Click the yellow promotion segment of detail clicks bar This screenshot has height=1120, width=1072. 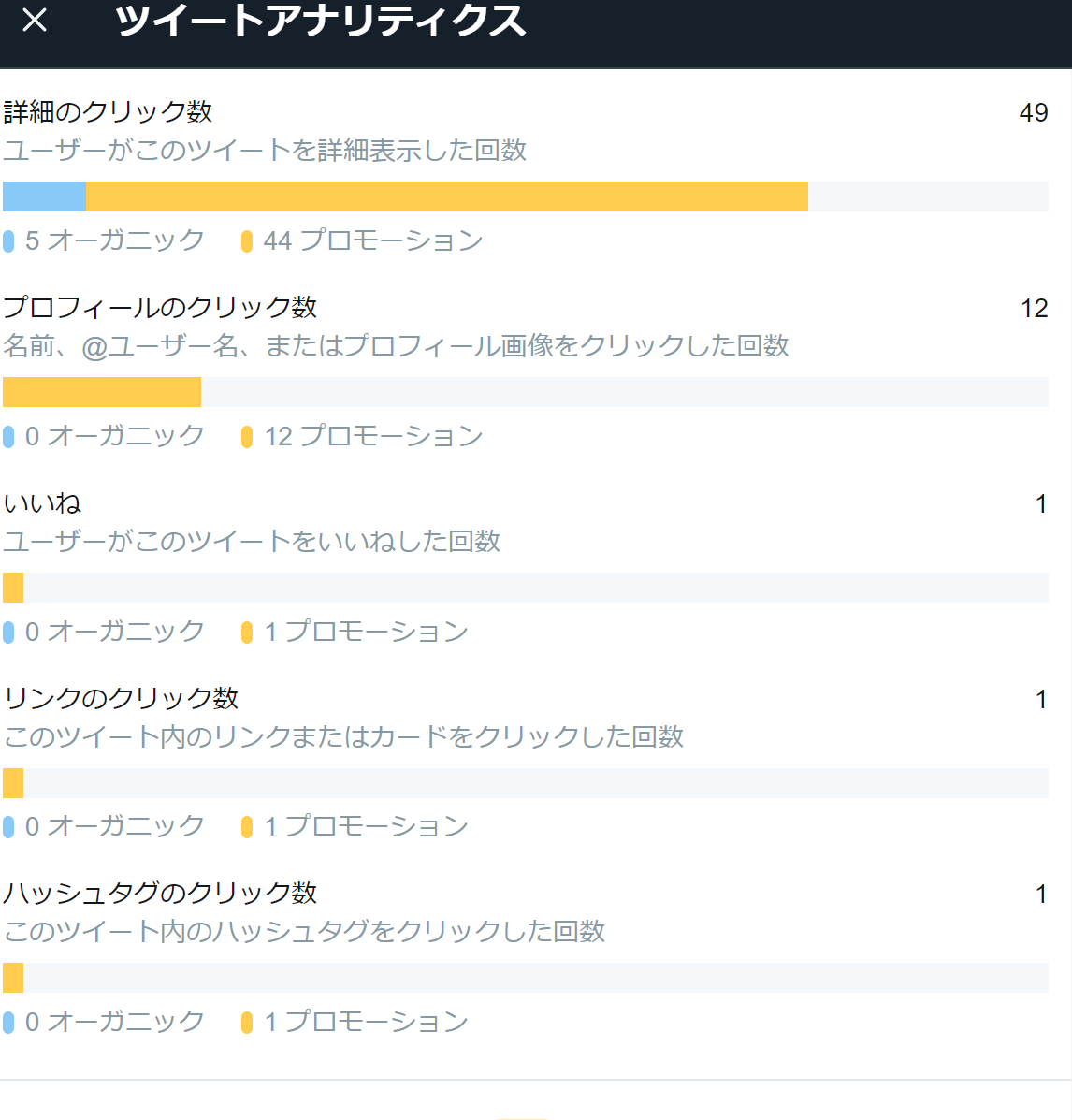point(447,196)
